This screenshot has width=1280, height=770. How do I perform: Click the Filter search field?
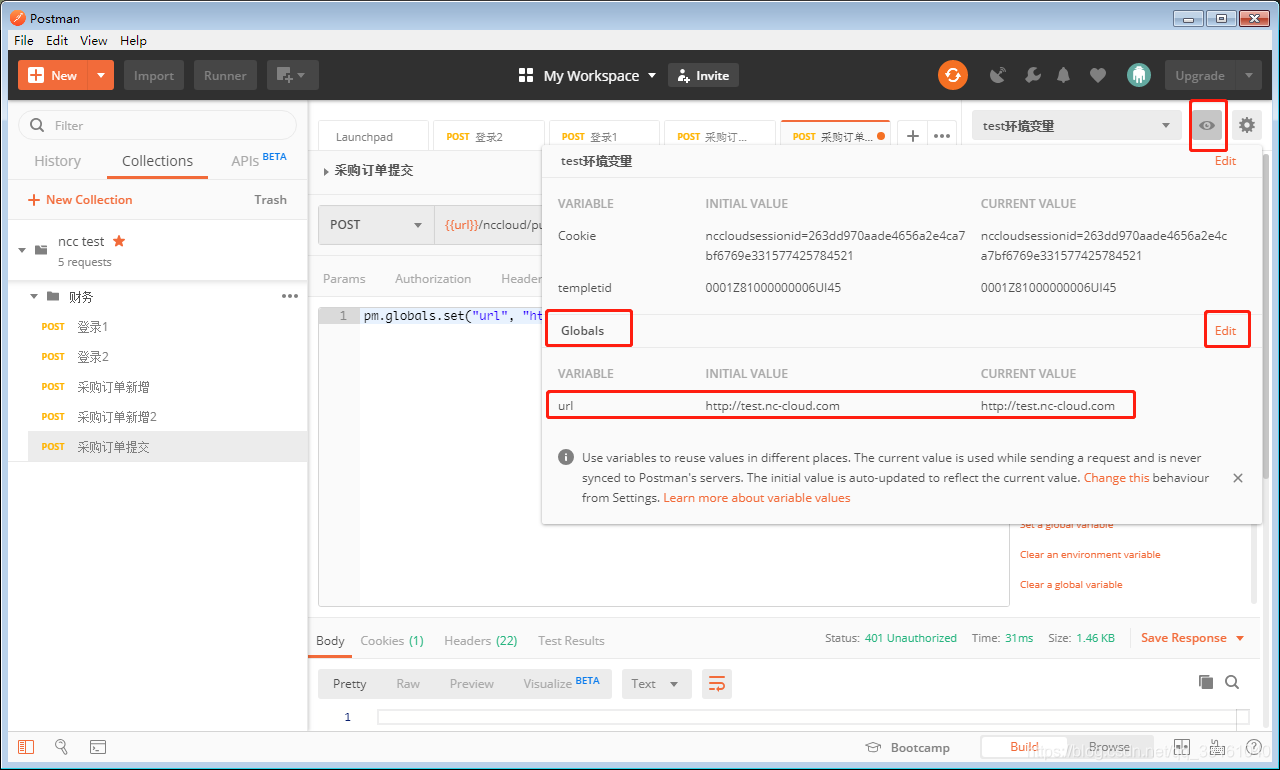[158, 125]
